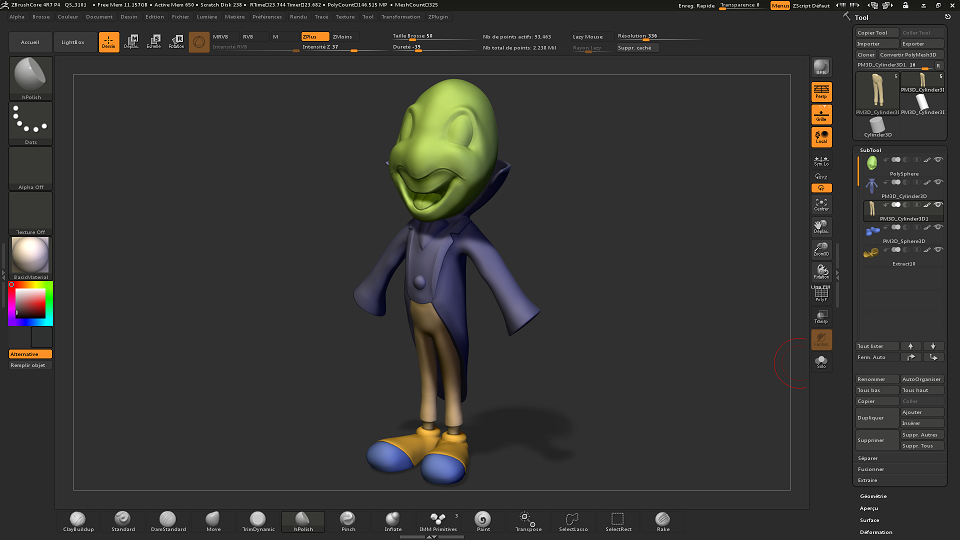
Task: Hide the PolySphere subtool with eye icon
Action: [938, 160]
